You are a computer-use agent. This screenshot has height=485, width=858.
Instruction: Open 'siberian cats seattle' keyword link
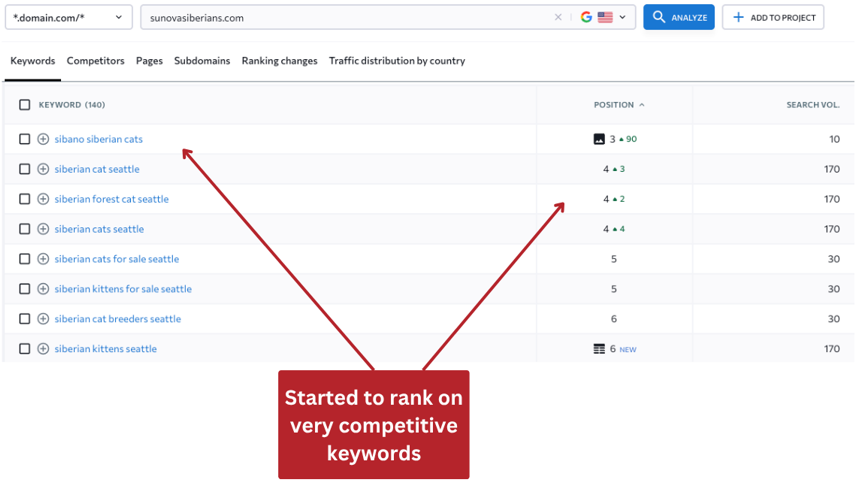[x=99, y=229]
